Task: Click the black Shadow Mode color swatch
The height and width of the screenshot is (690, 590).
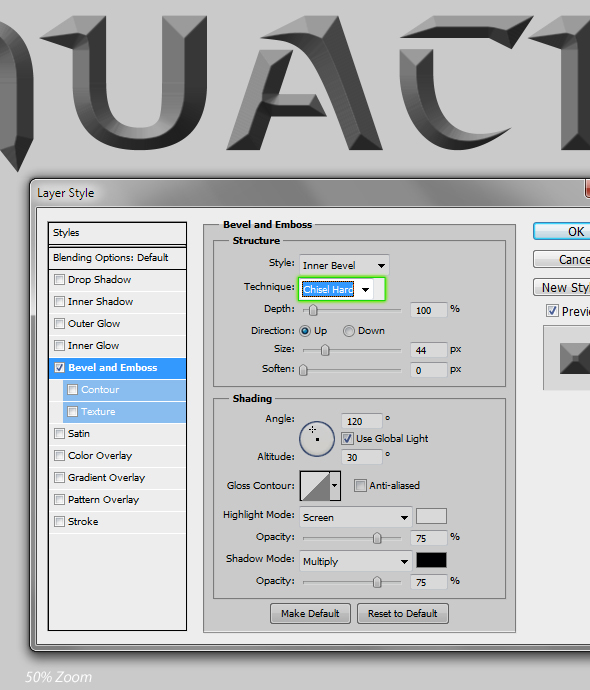Action: (431, 560)
